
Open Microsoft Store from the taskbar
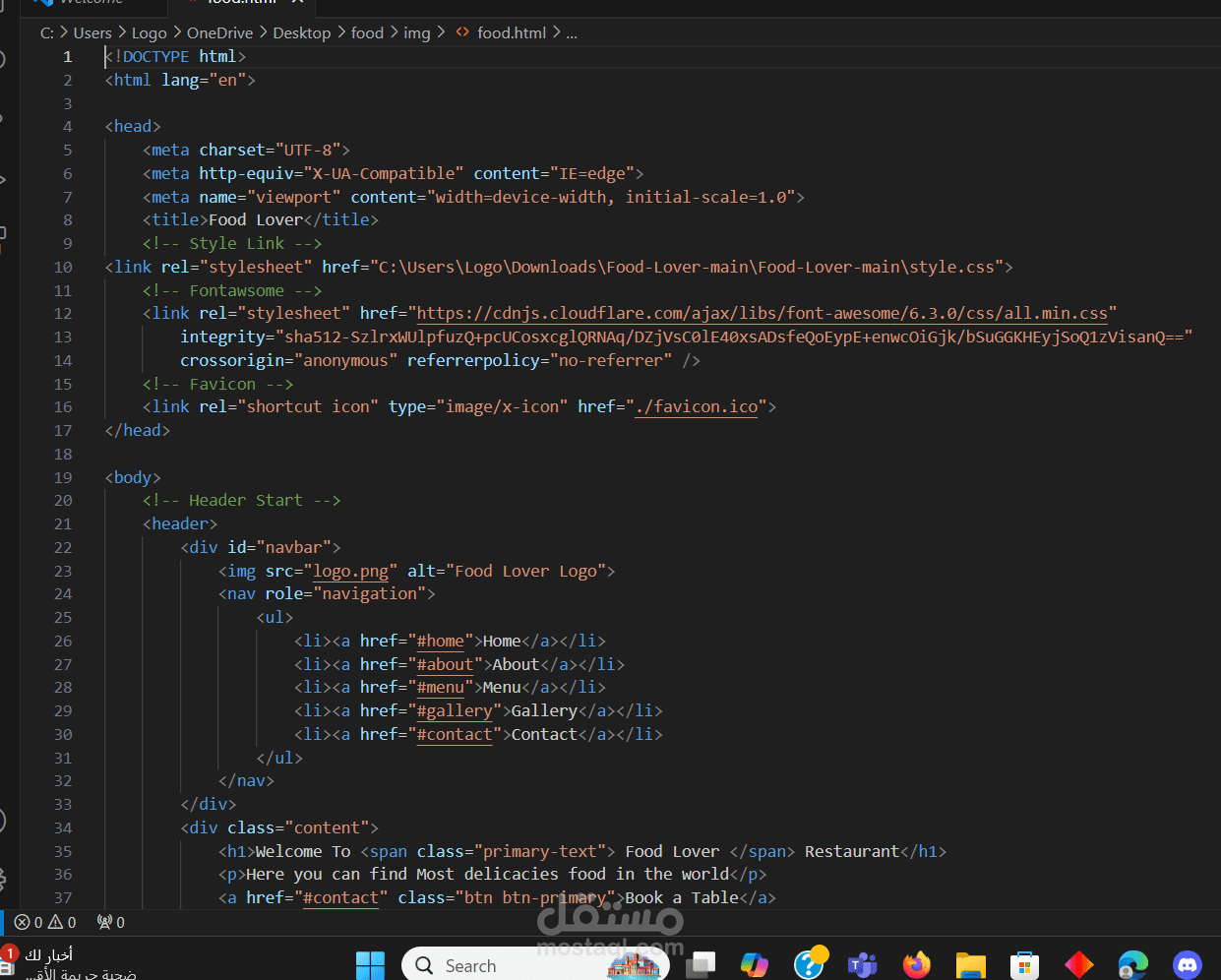pyautogui.click(x=1025, y=965)
